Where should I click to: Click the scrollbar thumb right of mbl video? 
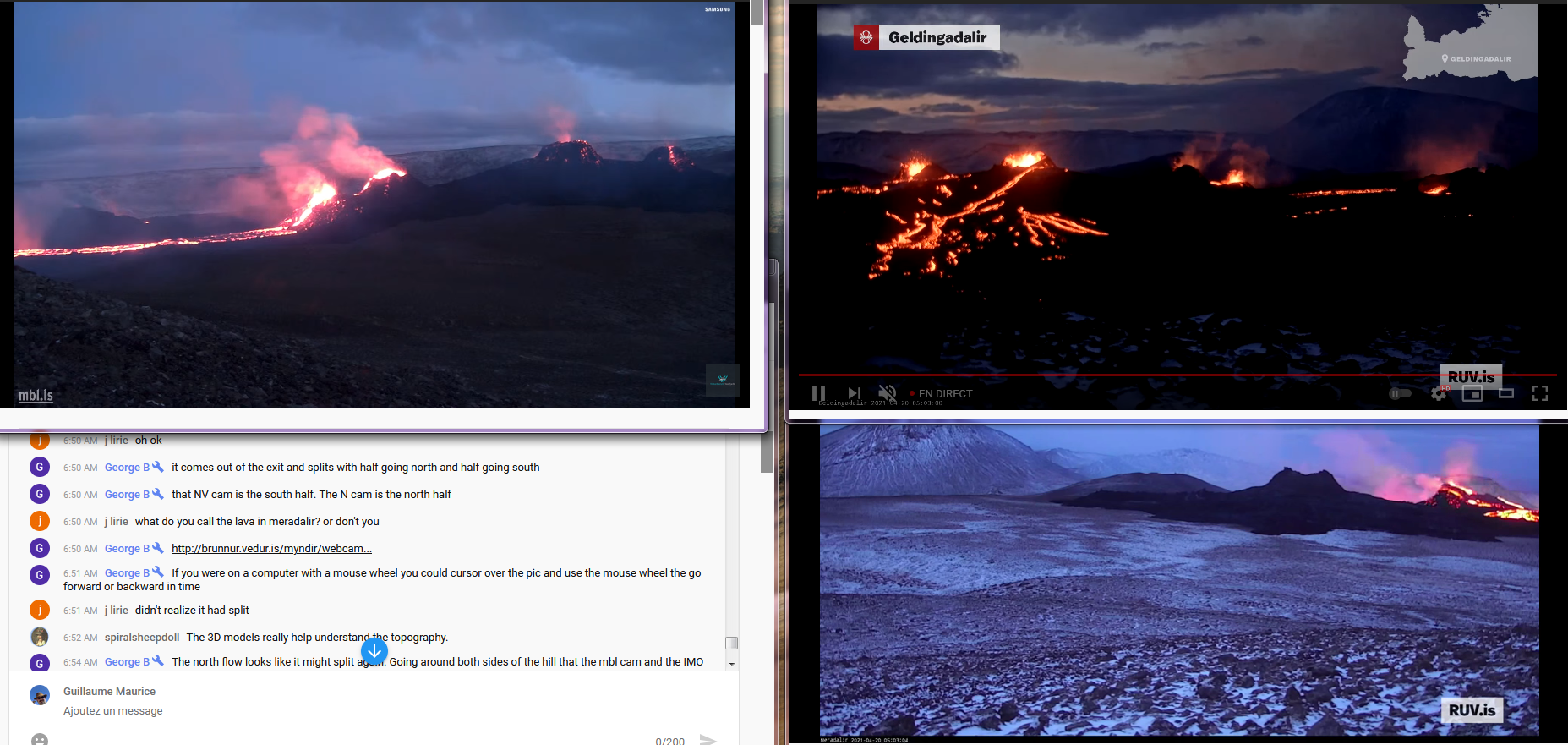coord(757,12)
